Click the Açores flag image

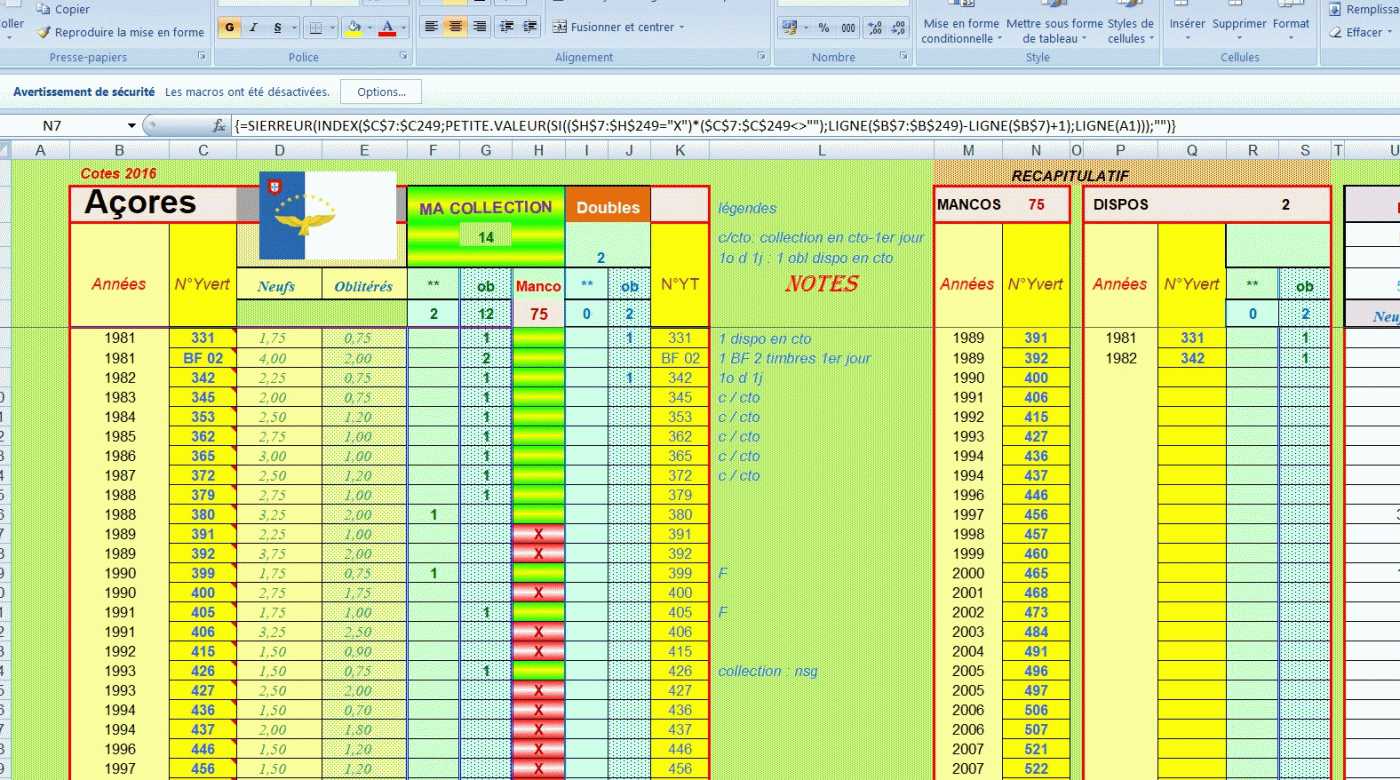pos(328,215)
